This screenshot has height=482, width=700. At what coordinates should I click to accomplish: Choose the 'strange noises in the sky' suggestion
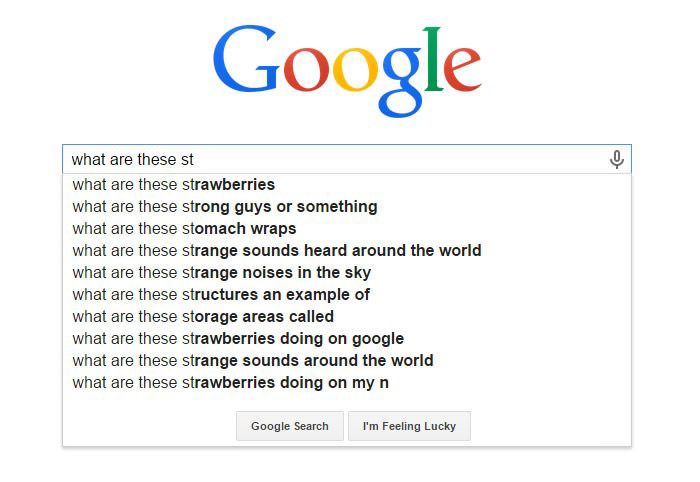(x=346, y=273)
